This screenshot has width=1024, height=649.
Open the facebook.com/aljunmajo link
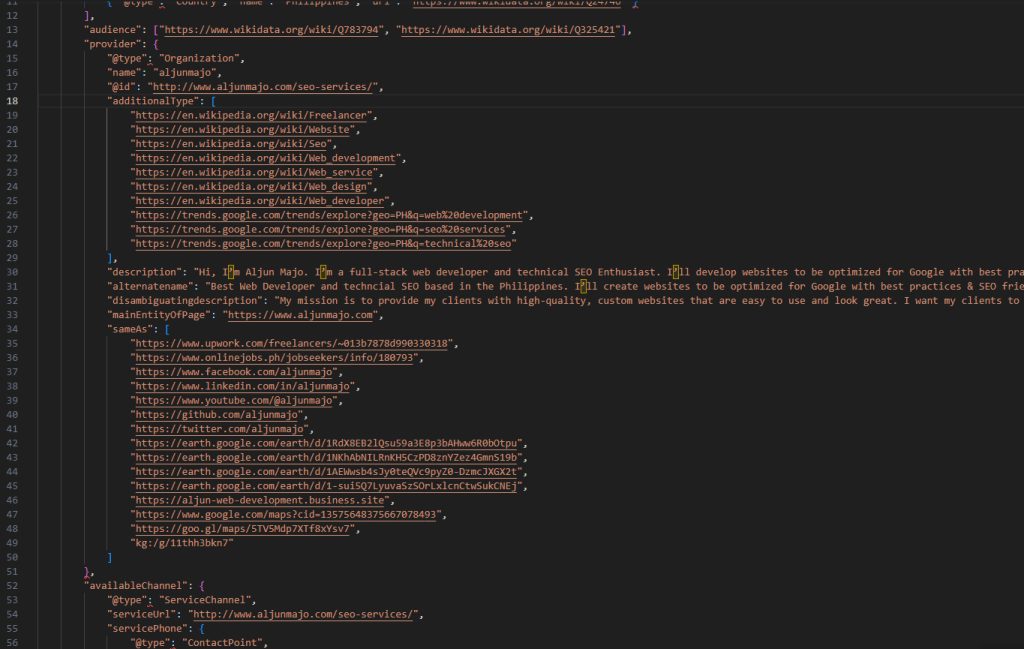[x=234, y=372]
